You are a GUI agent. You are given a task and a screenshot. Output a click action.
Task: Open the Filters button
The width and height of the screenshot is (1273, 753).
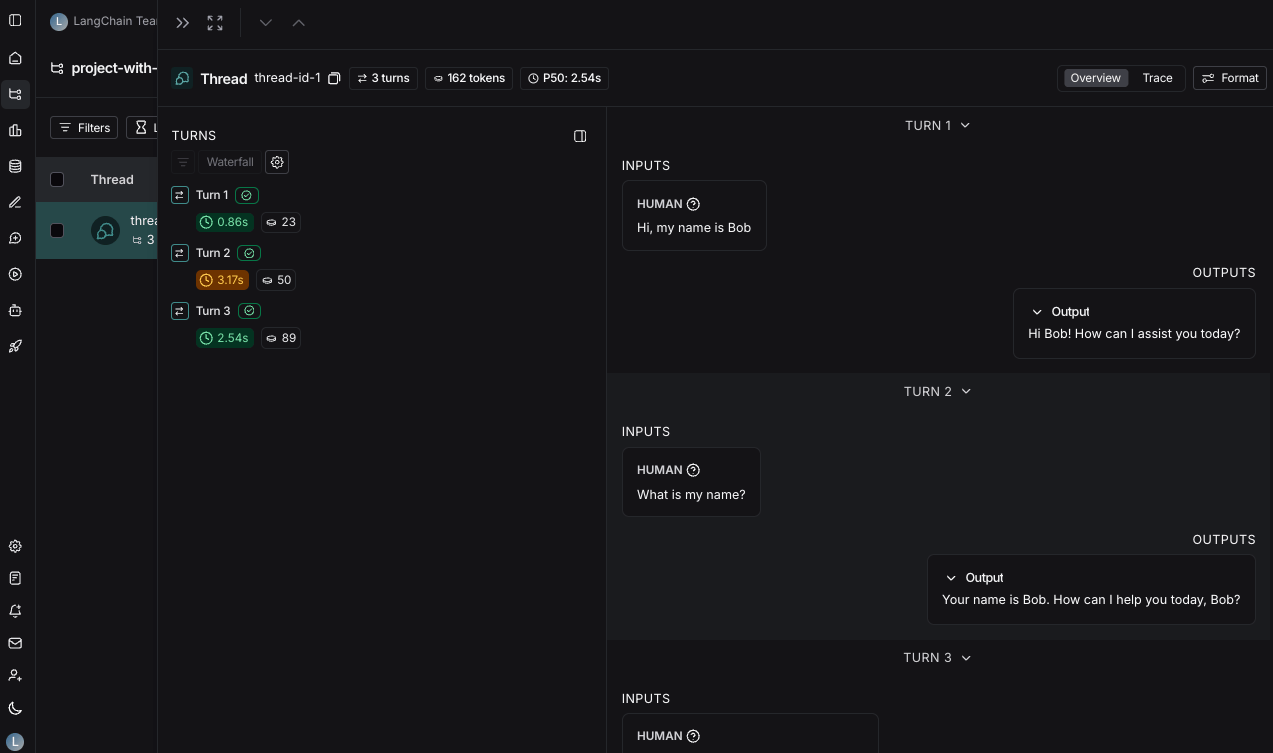point(84,128)
